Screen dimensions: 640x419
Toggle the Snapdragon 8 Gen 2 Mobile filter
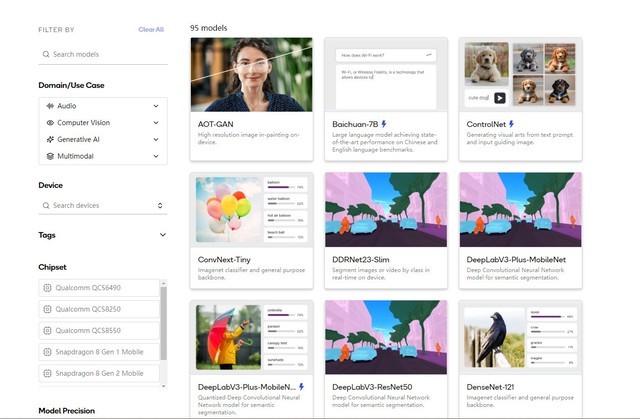(x=99, y=373)
